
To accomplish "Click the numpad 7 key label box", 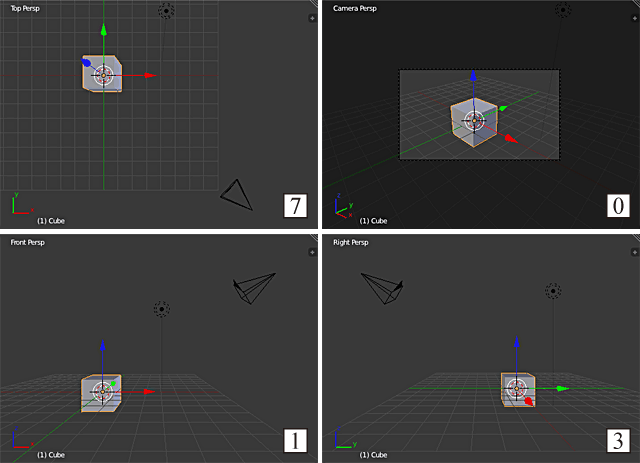I will click(294, 206).
